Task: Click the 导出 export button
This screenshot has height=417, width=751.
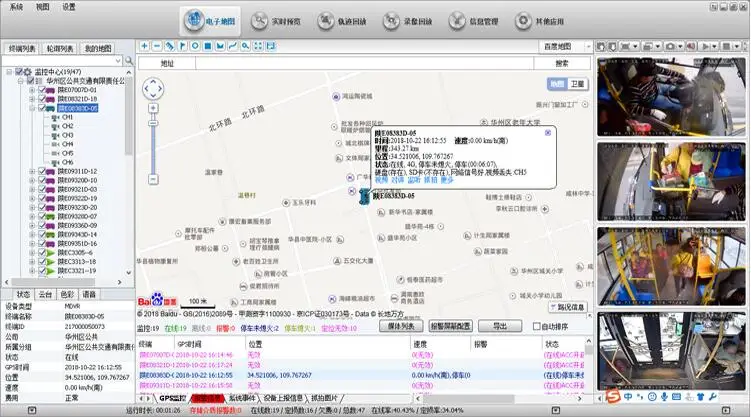Action: click(x=494, y=326)
